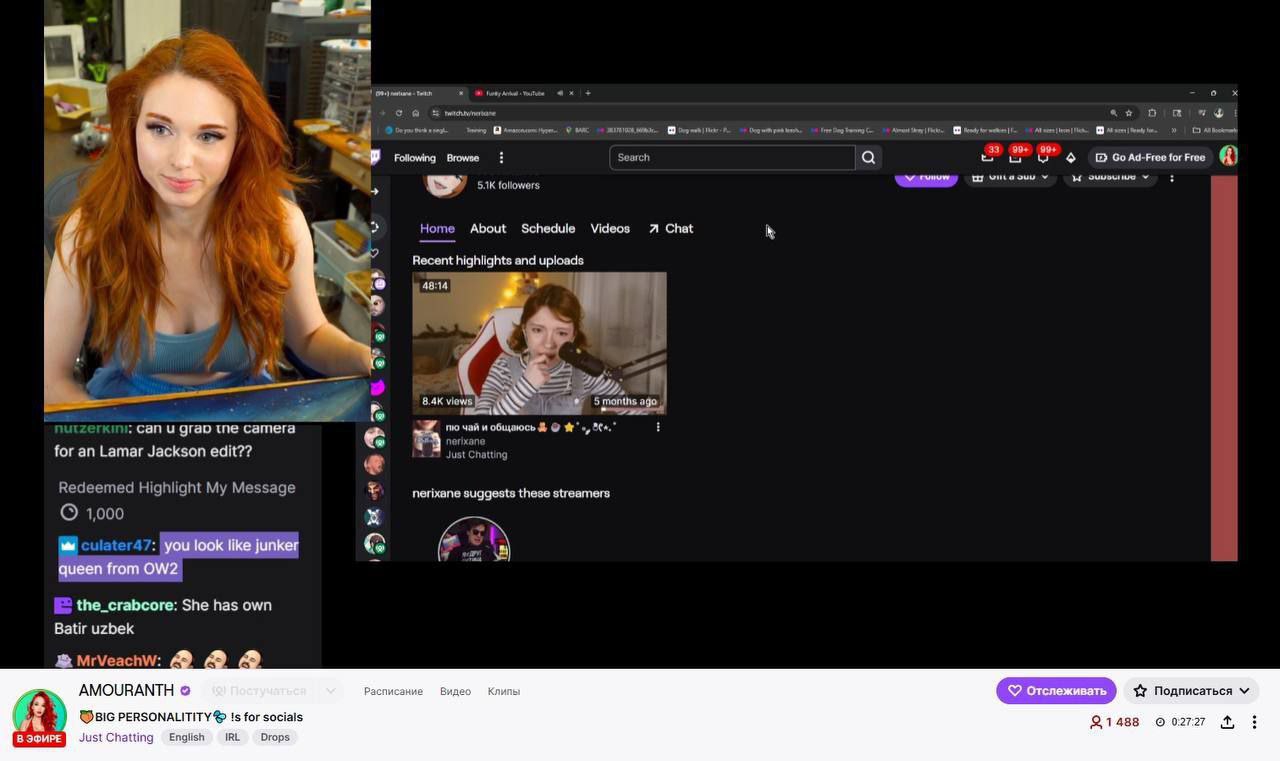Click browser home icon in streamed Chrome

tap(416, 113)
